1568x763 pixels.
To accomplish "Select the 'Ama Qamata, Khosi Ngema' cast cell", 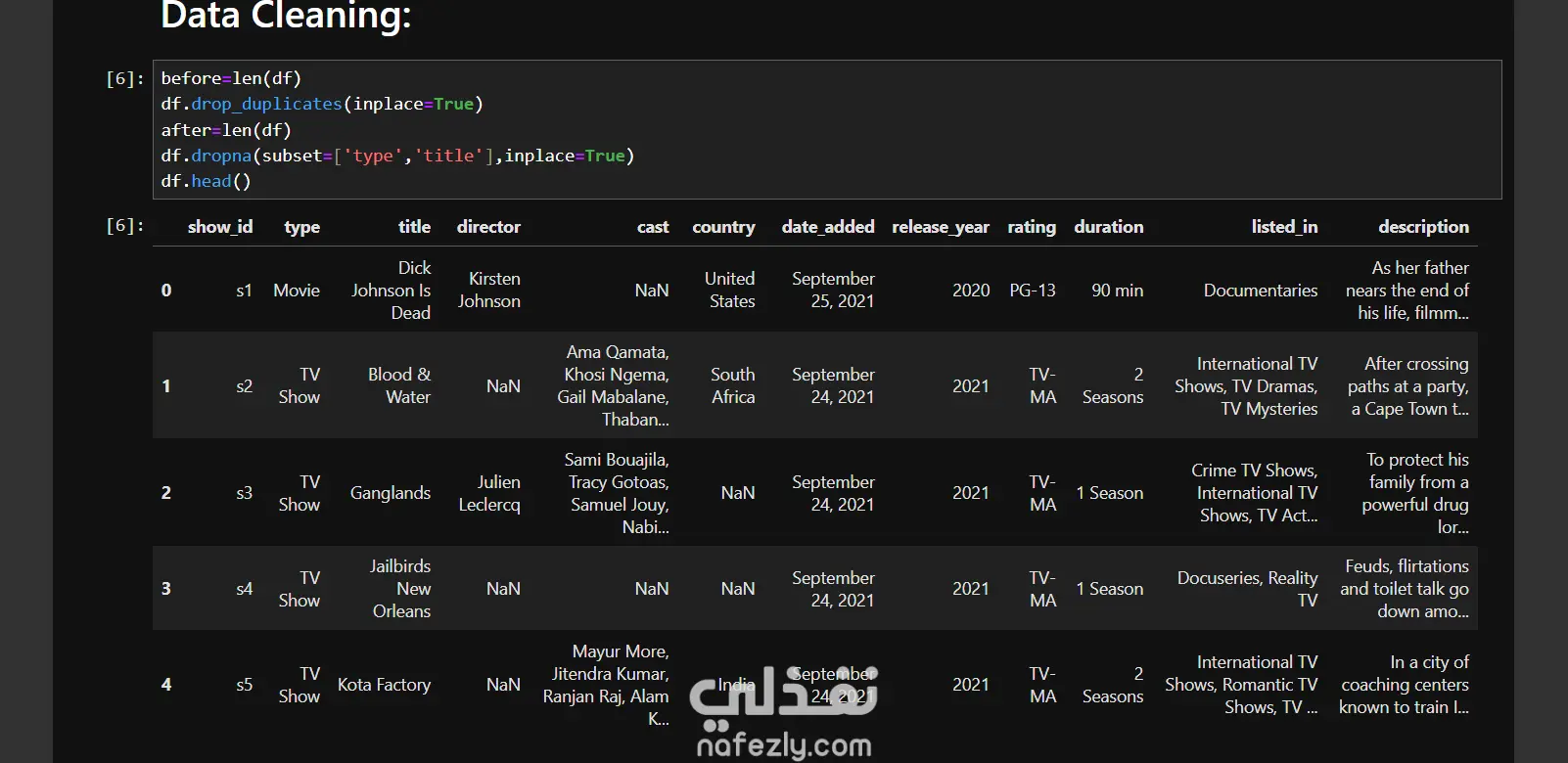I will click(614, 385).
